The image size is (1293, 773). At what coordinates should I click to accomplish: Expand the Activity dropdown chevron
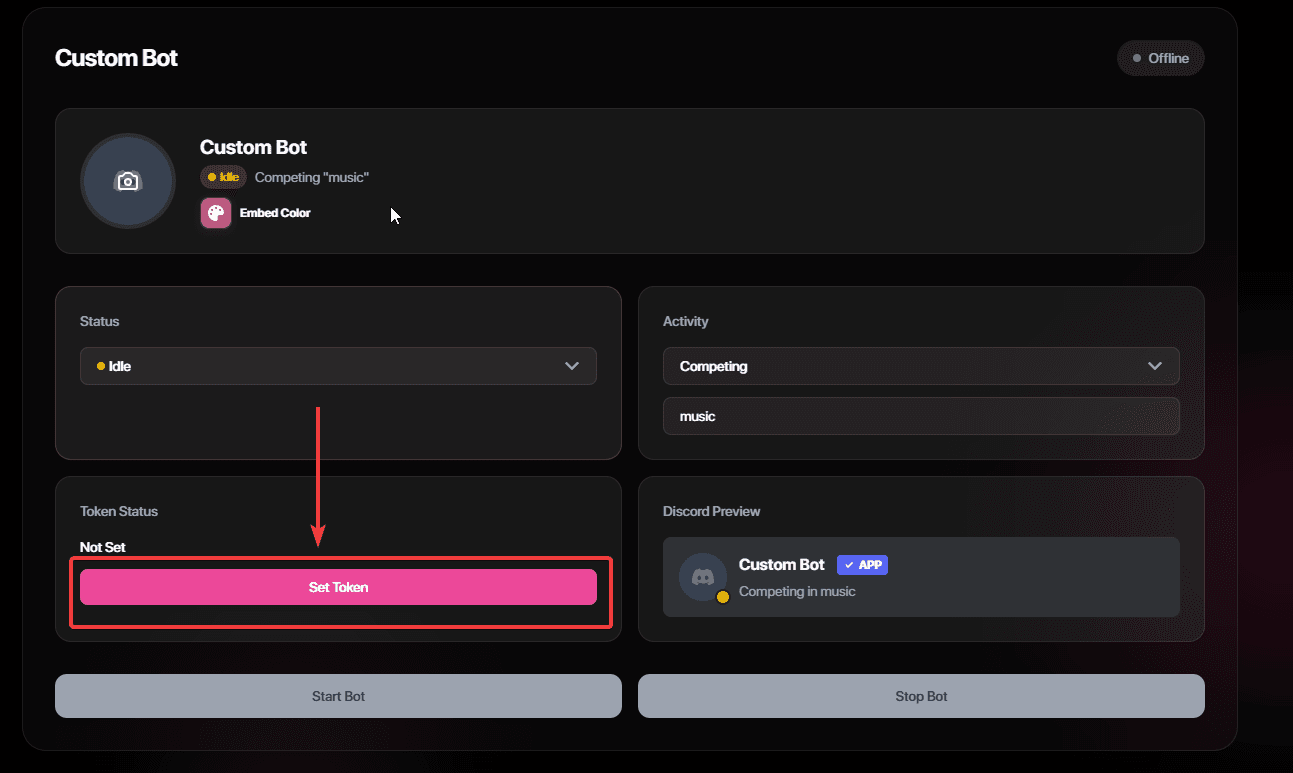(1155, 366)
